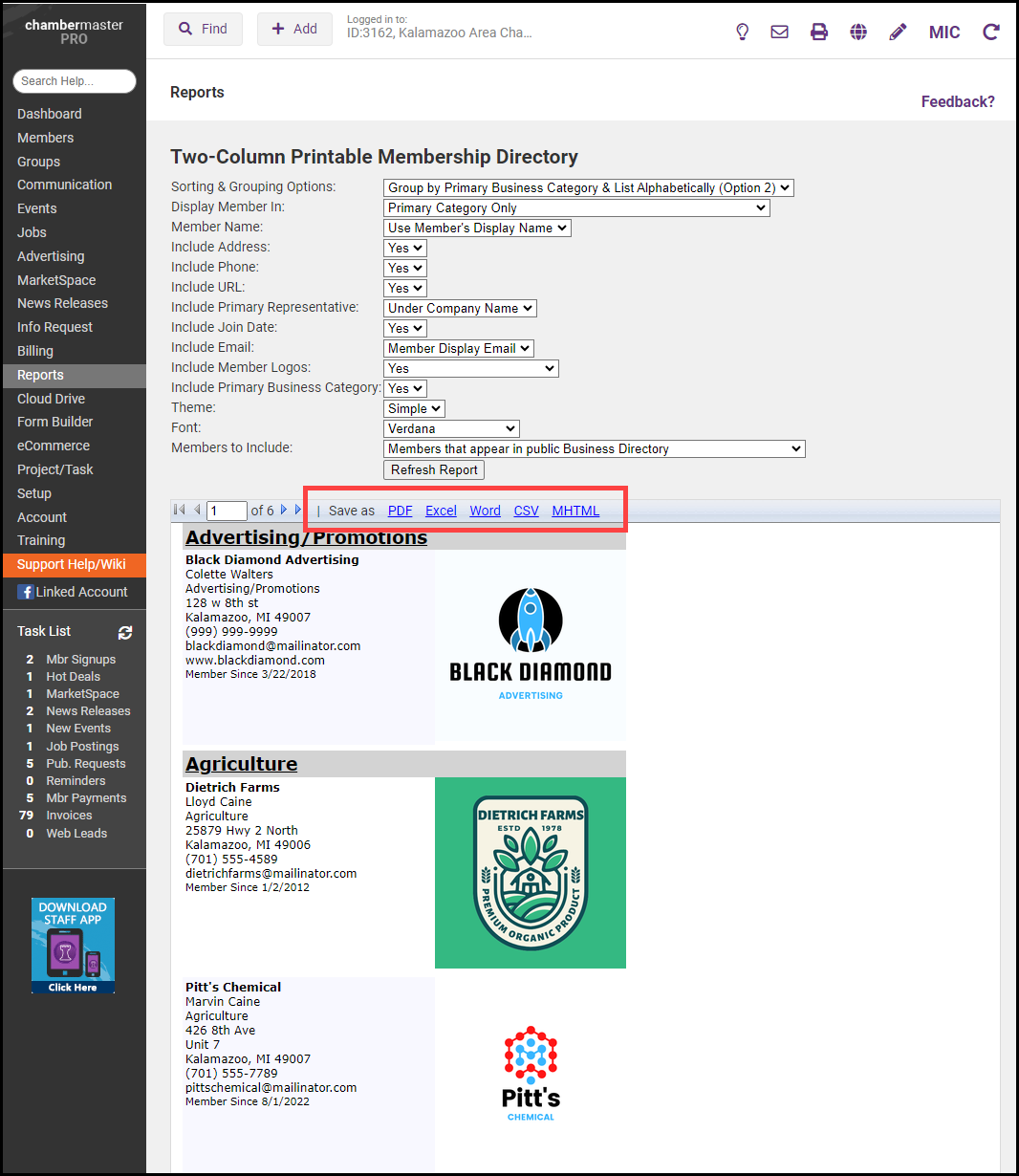
Task: Open Billing in sidebar
Action: click(x=35, y=351)
